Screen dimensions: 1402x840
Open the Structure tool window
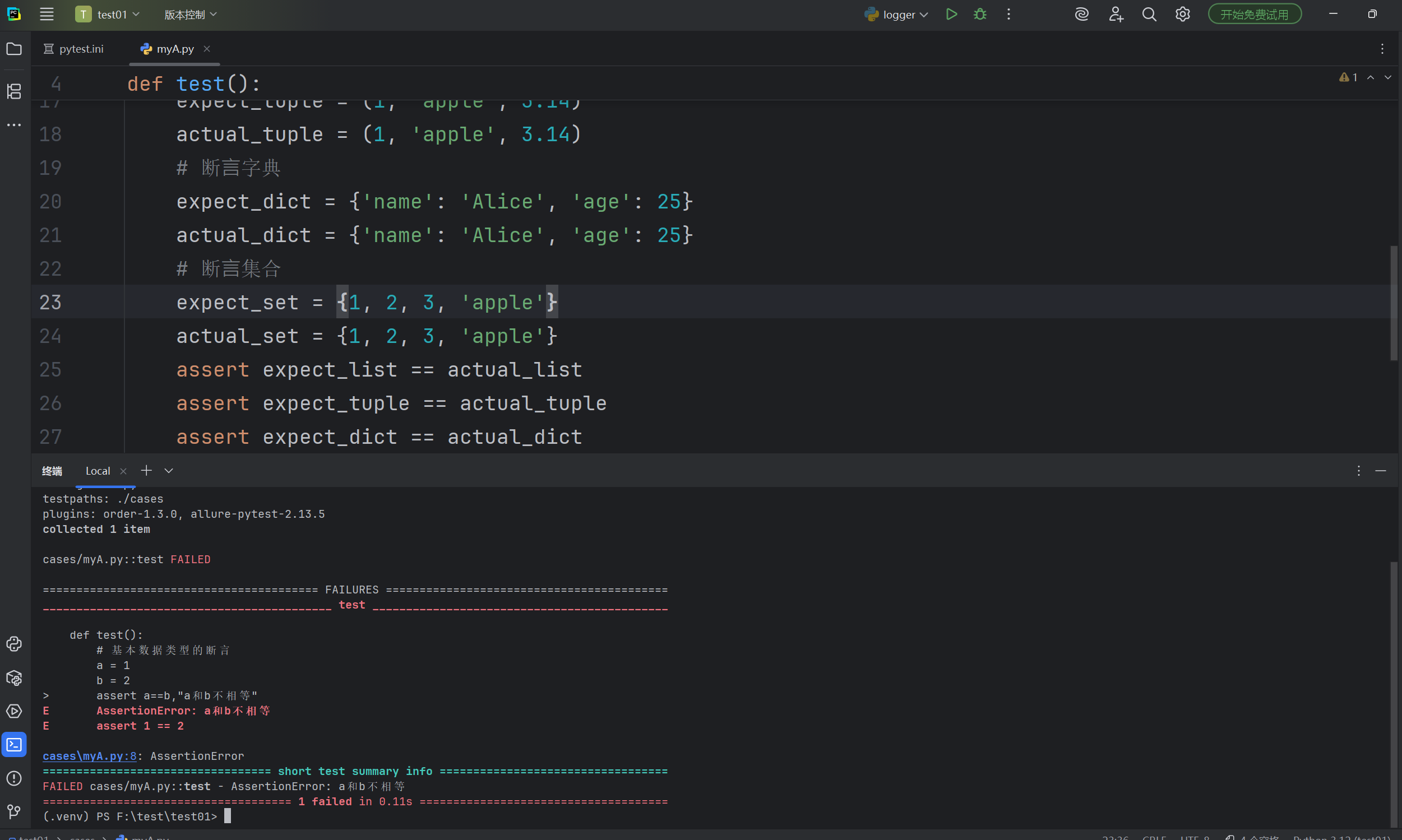(x=14, y=91)
